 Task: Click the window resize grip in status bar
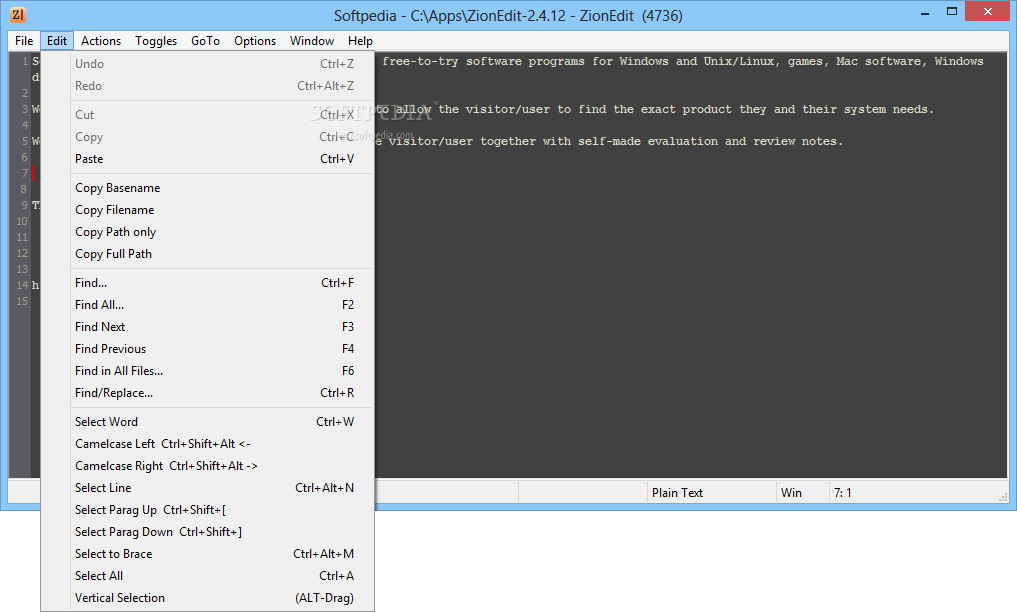[1003, 497]
